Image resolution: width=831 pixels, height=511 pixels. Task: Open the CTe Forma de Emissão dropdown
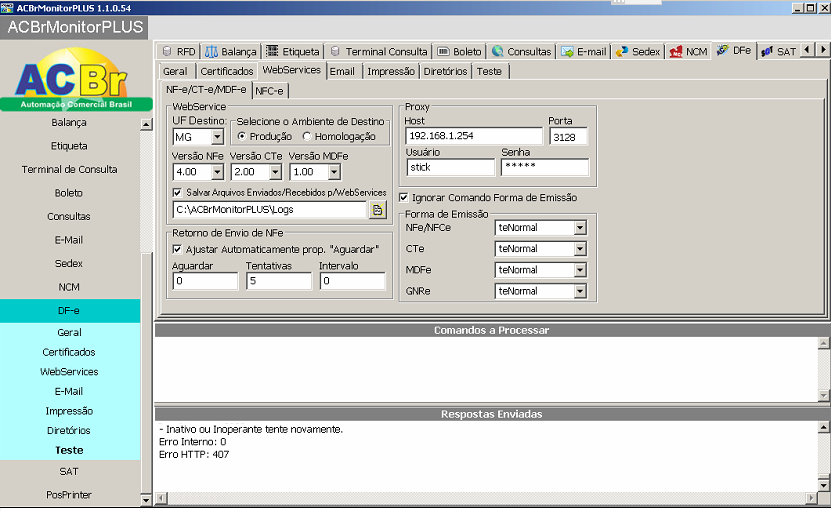580,249
